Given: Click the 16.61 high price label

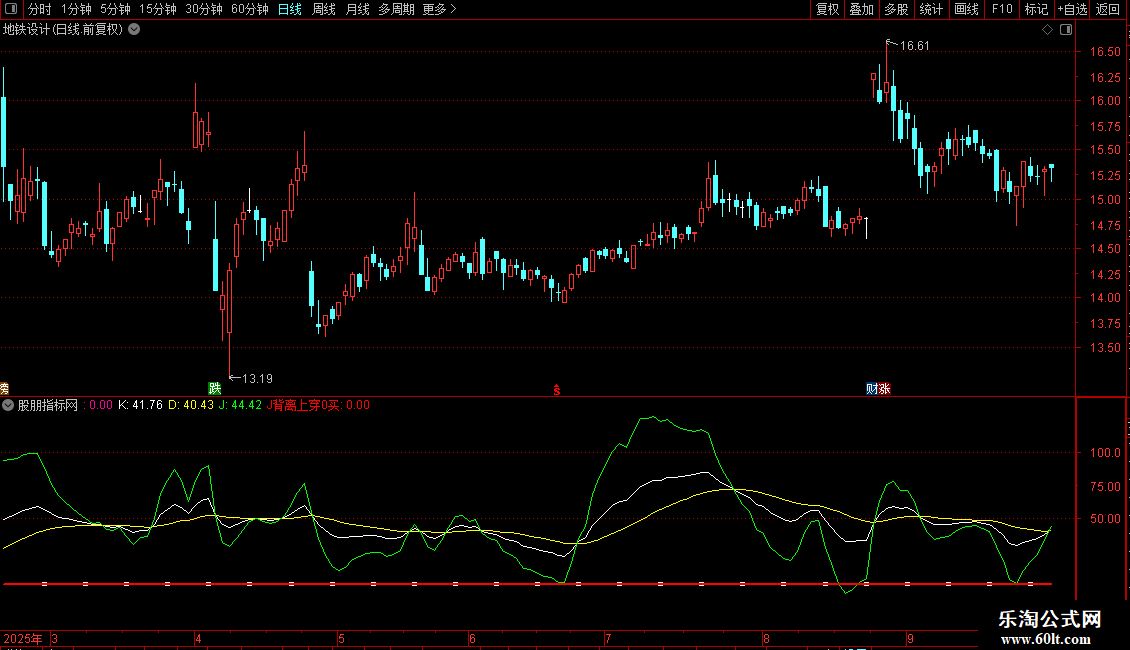Looking at the screenshot, I should tap(914, 46).
